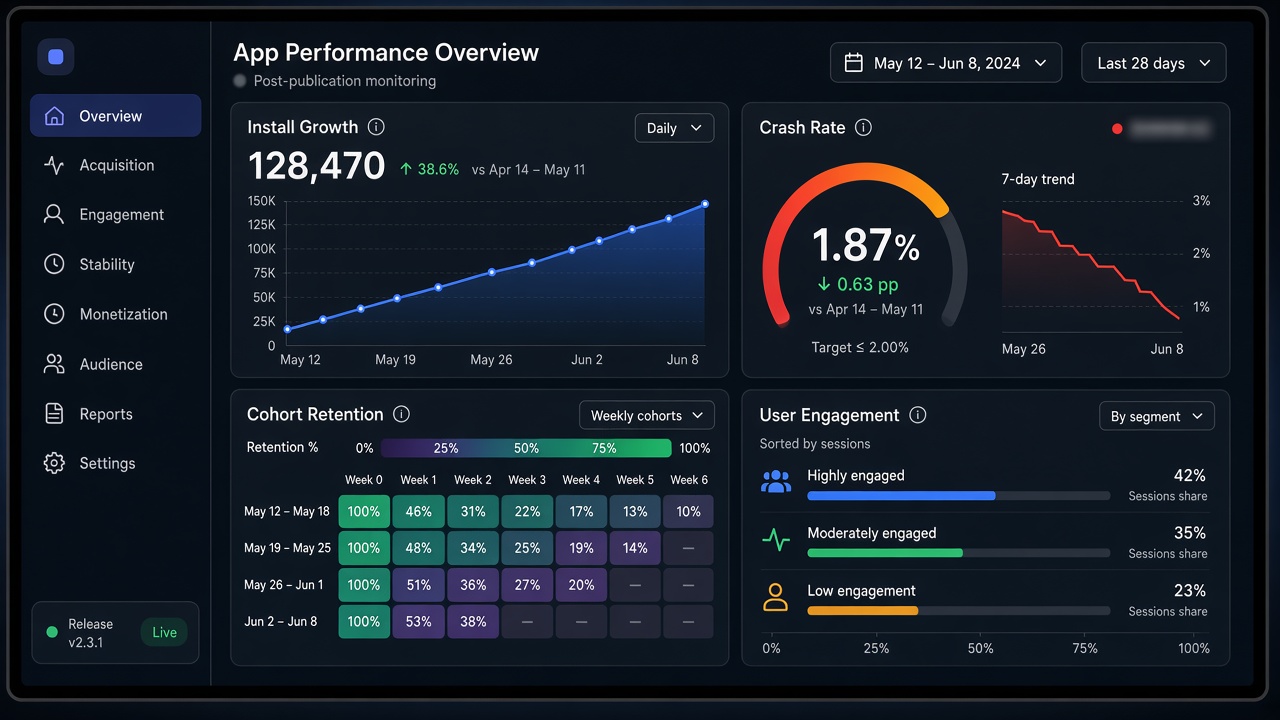Click the Release v2.3.1 label
The width and height of the screenshot is (1280, 720).
pyautogui.click(x=90, y=633)
